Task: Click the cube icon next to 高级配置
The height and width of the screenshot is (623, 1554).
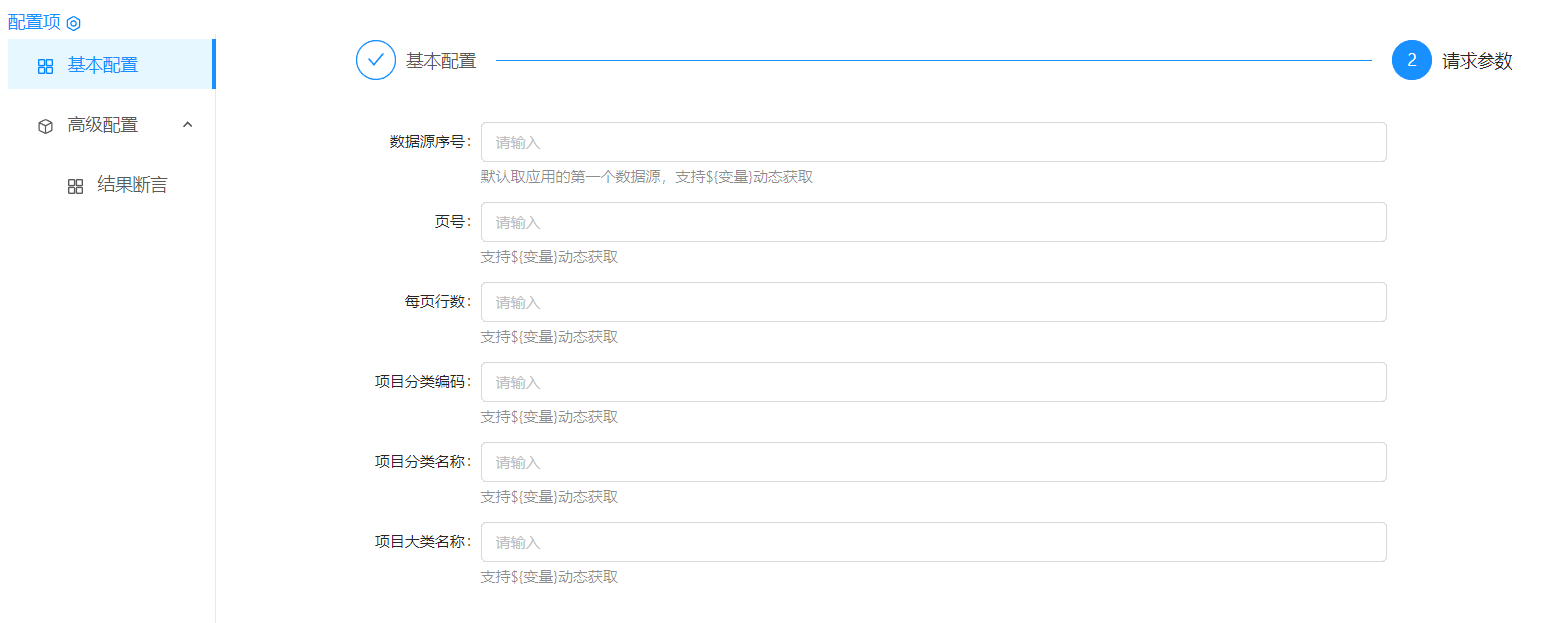Action: point(45,126)
